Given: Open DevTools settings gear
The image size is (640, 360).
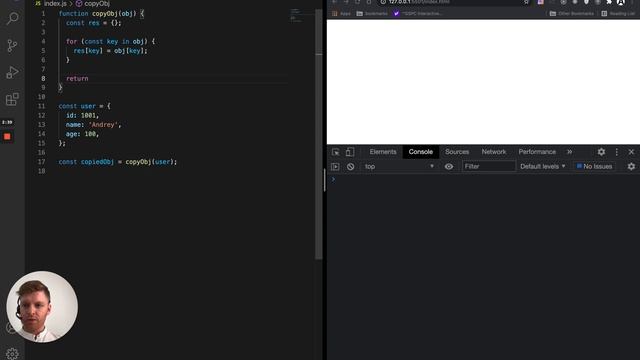Looking at the screenshot, I should click(601, 152).
